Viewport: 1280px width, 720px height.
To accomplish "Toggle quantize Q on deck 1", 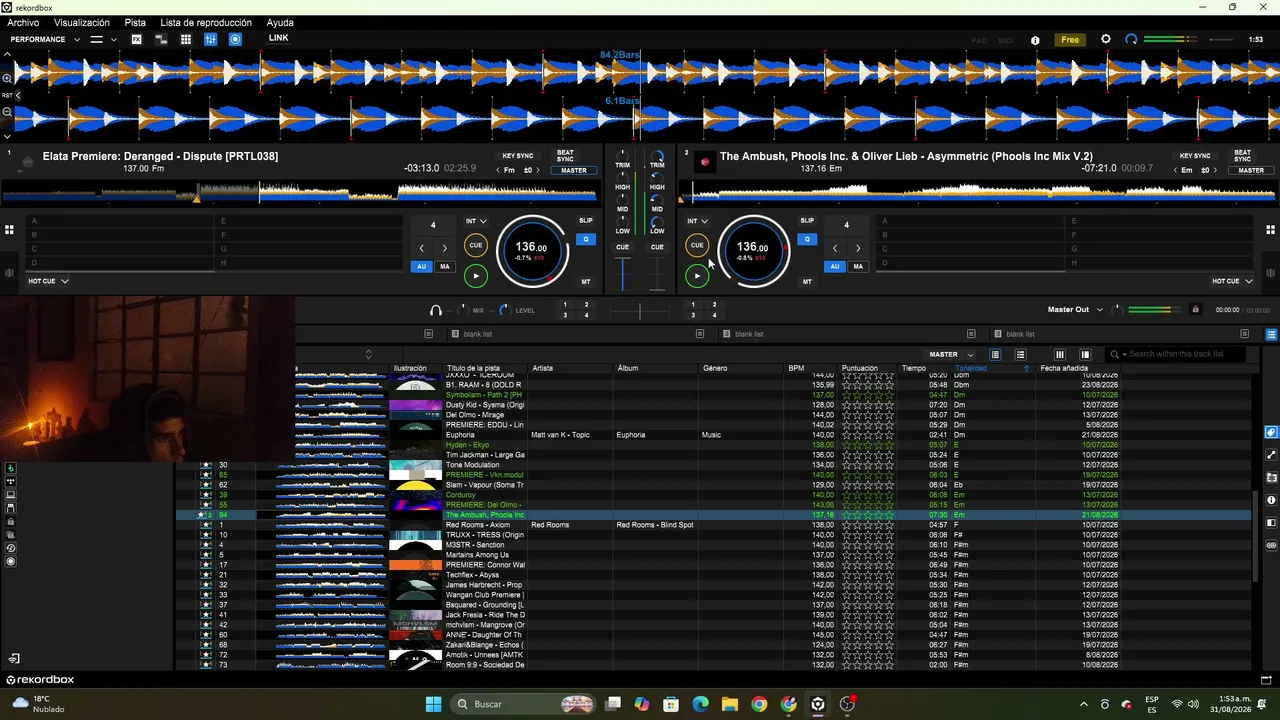I will tap(586, 239).
